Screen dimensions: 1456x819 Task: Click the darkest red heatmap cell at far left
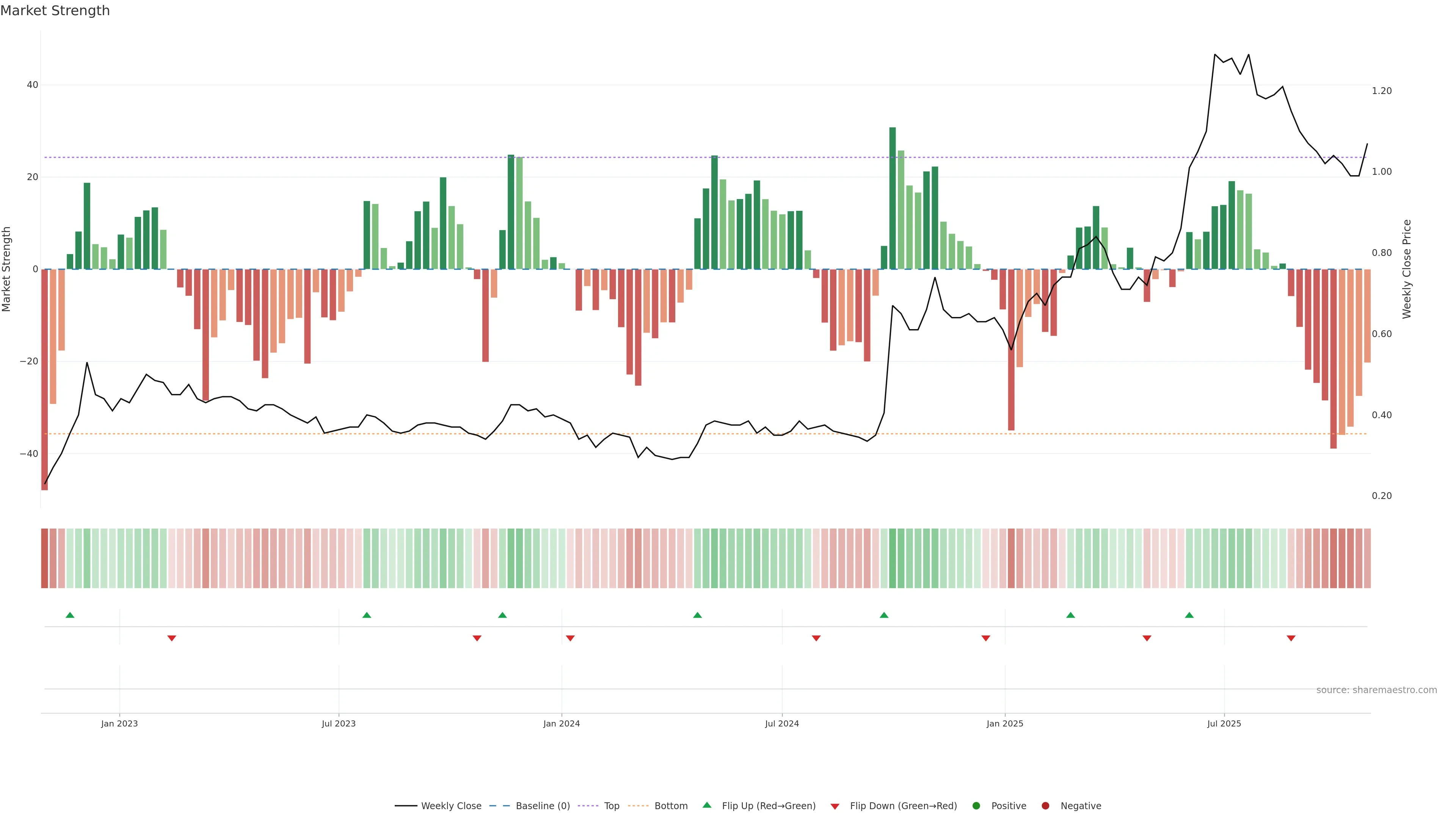pyautogui.click(x=45, y=559)
